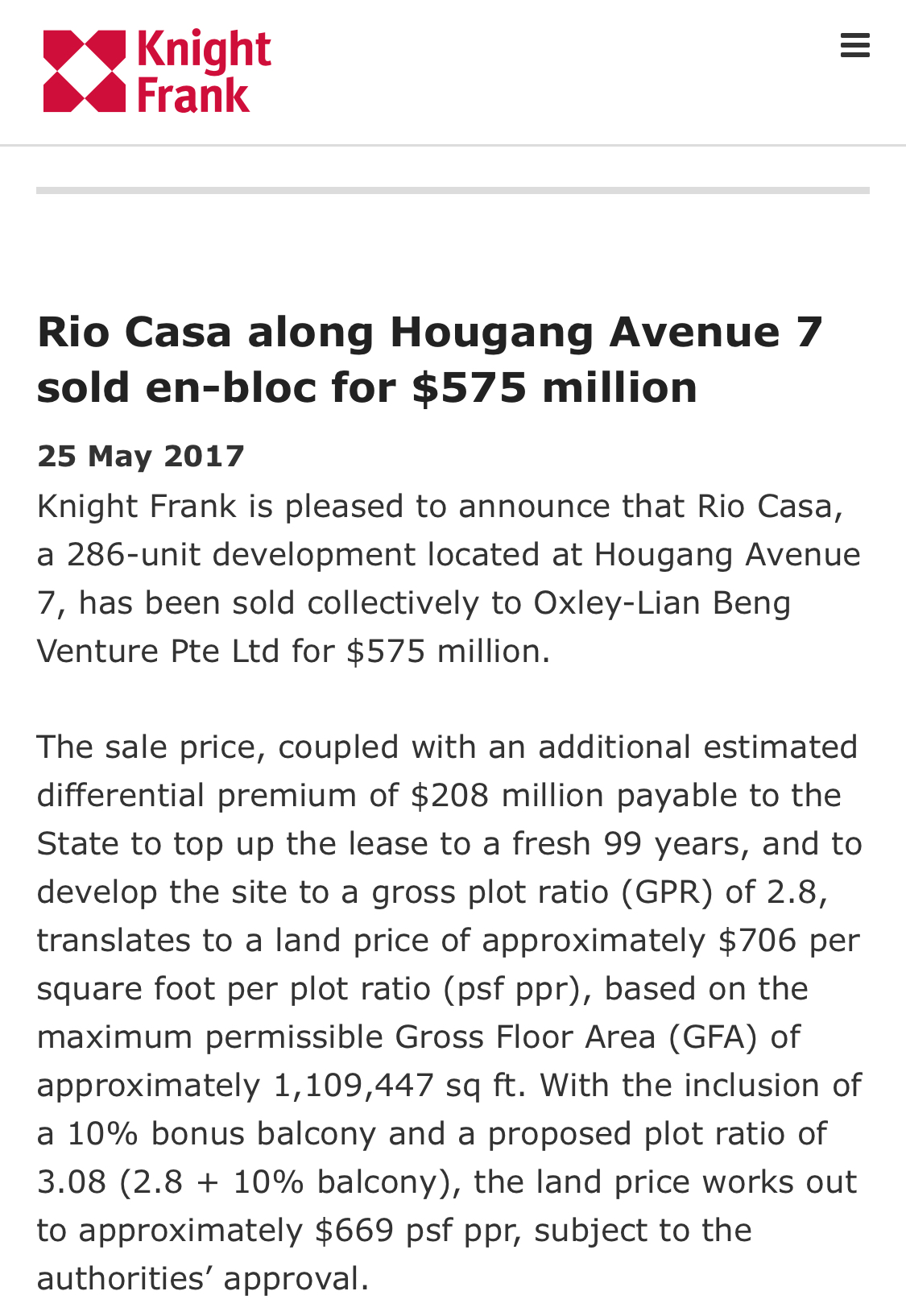Click the red Knight Frank diamond emblem
Viewport: 906px width, 1316px height.
point(85,71)
